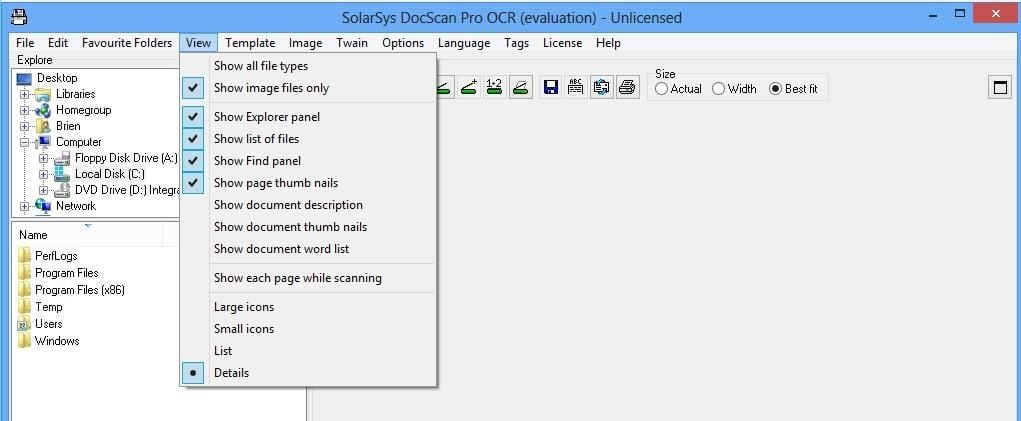The height and width of the screenshot is (421, 1021).
Task: Switch to Large icons view
Action: point(307,306)
